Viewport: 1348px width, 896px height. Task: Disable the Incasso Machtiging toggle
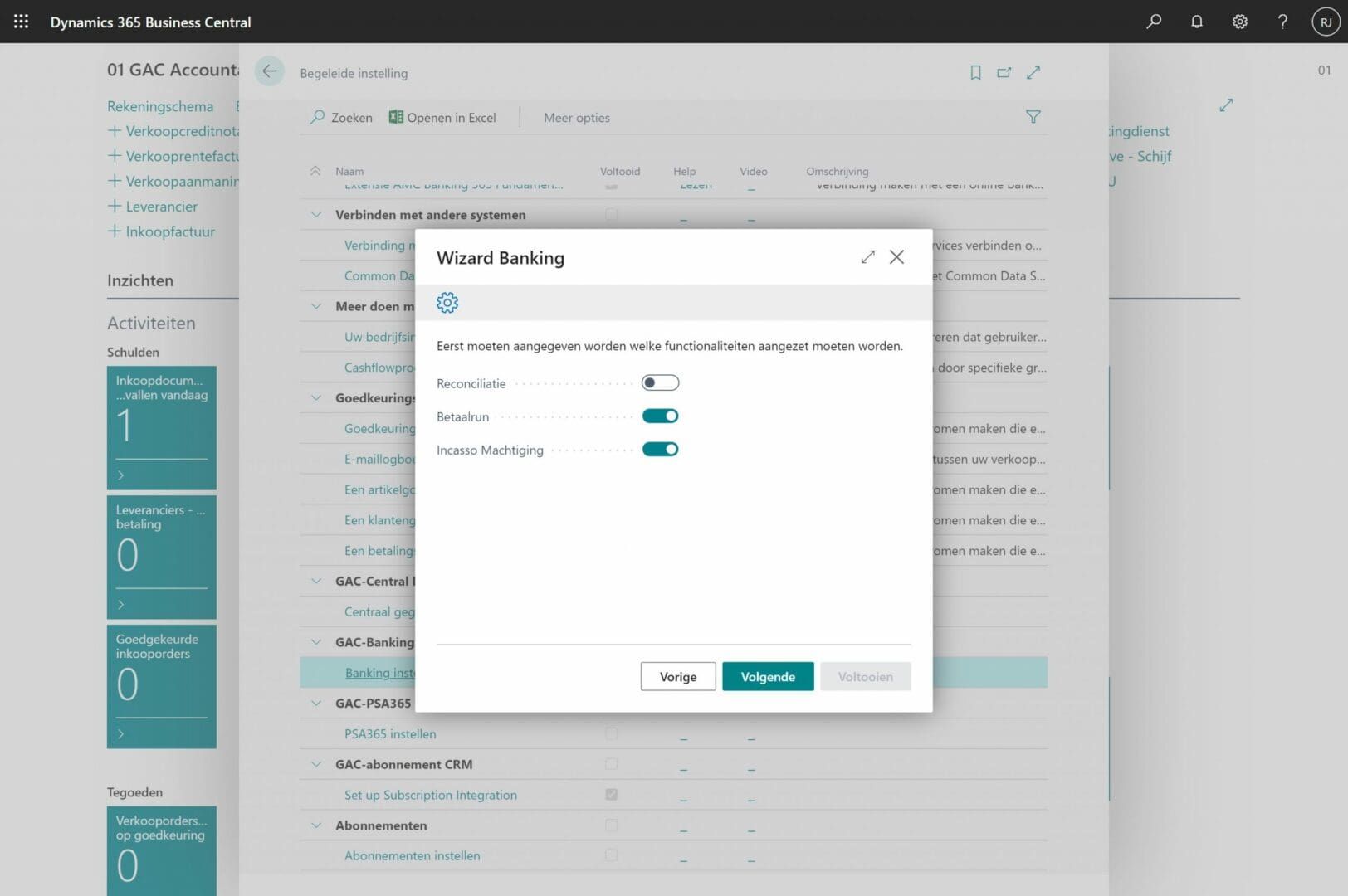click(661, 449)
